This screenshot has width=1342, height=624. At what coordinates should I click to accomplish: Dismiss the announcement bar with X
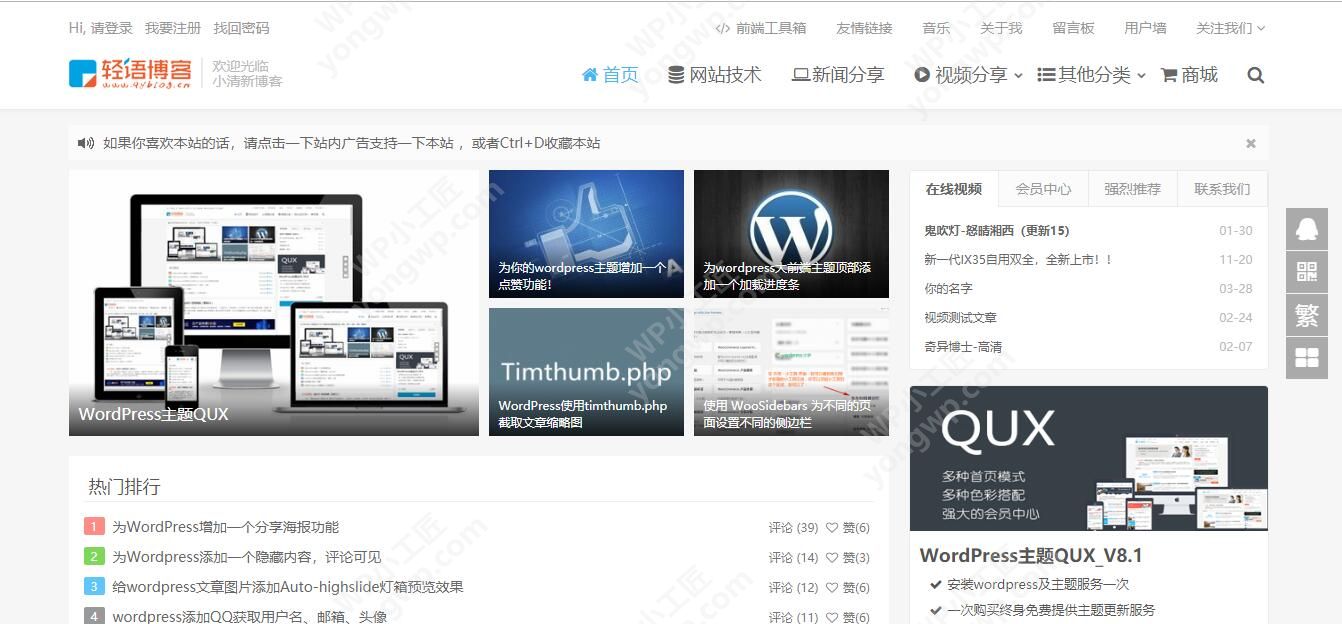1250,143
